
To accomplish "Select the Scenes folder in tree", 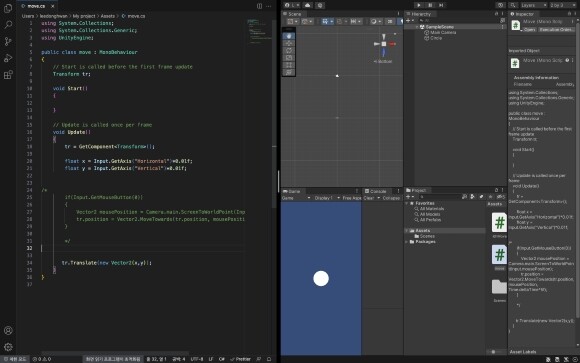I will coord(425,236).
